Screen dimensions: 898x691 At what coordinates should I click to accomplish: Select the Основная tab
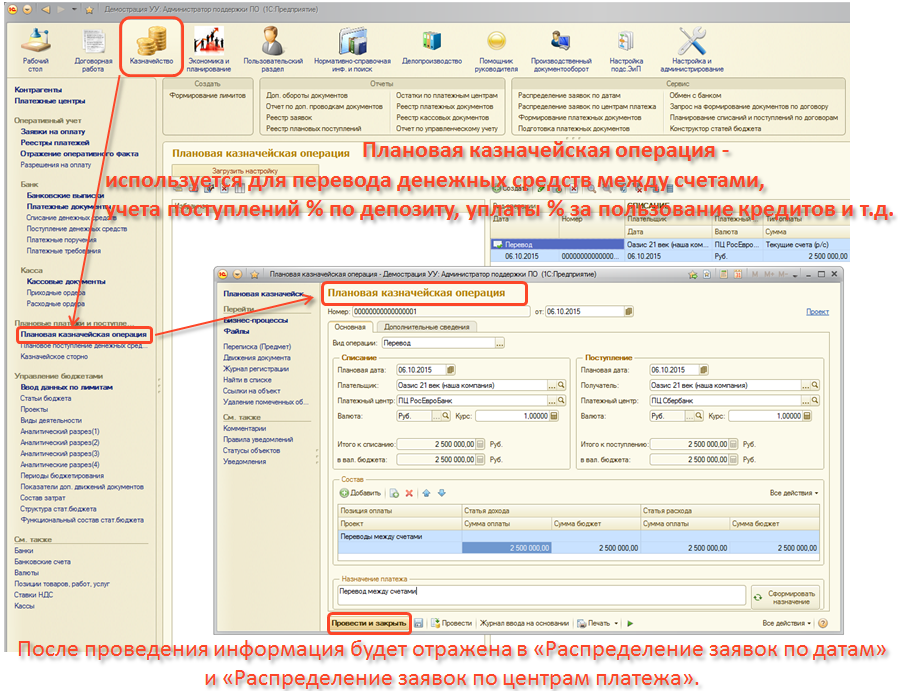(x=349, y=327)
